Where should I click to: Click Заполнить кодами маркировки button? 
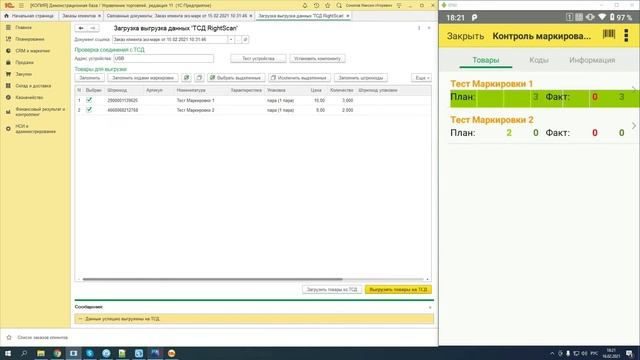point(143,78)
